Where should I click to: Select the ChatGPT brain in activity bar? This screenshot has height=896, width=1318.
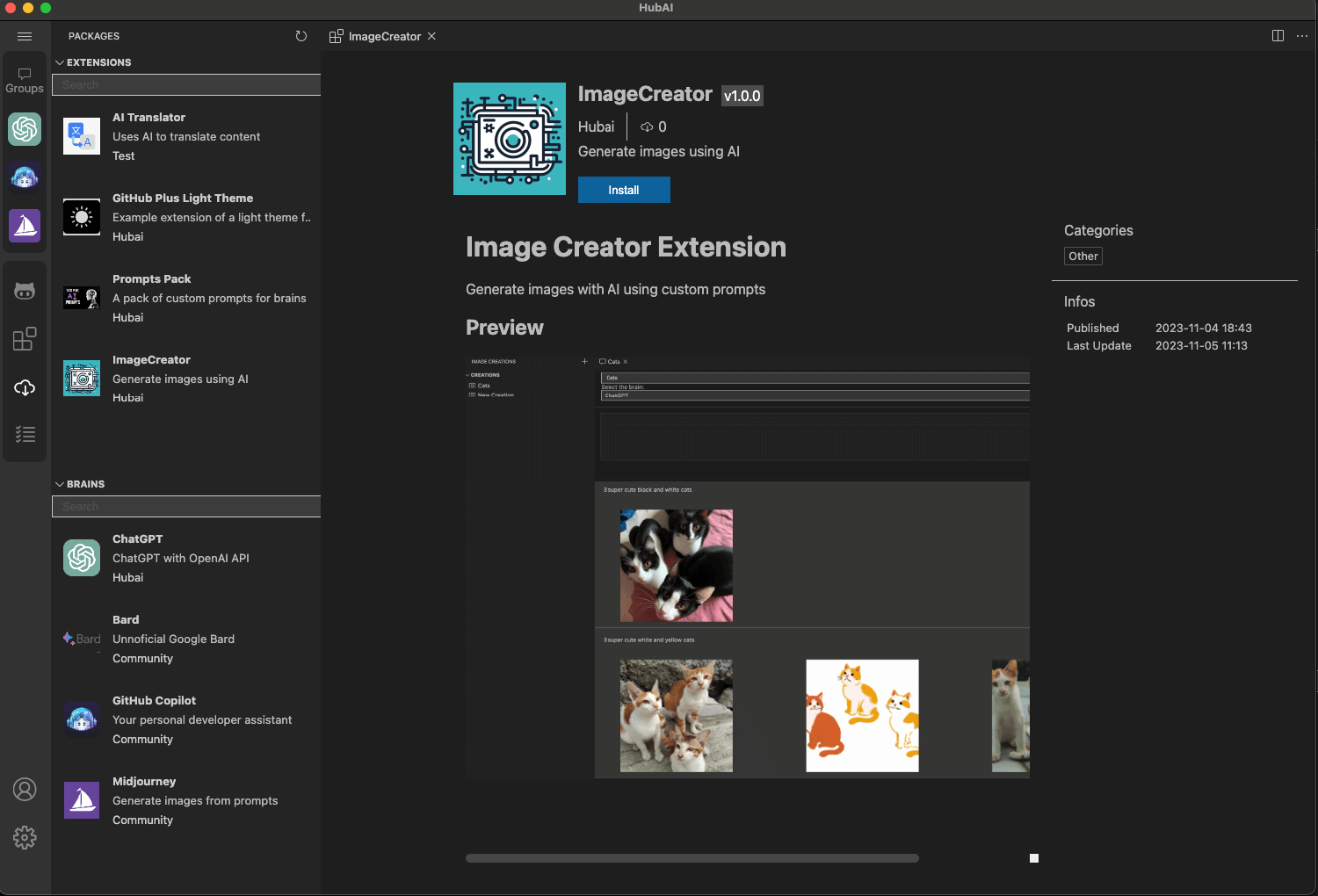click(x=25, y=129)
